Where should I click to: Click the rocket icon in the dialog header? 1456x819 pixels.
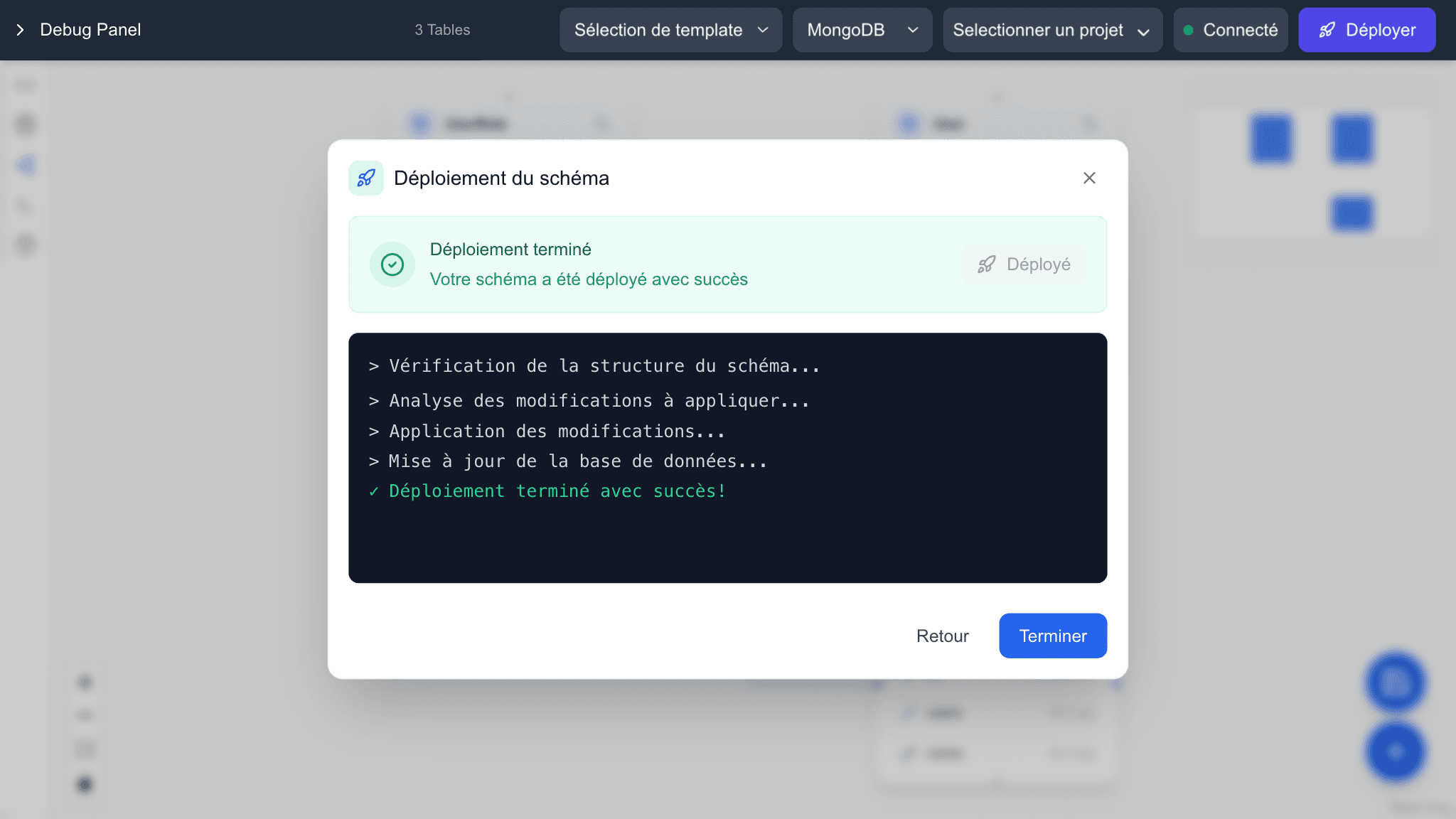click(365, 178)
